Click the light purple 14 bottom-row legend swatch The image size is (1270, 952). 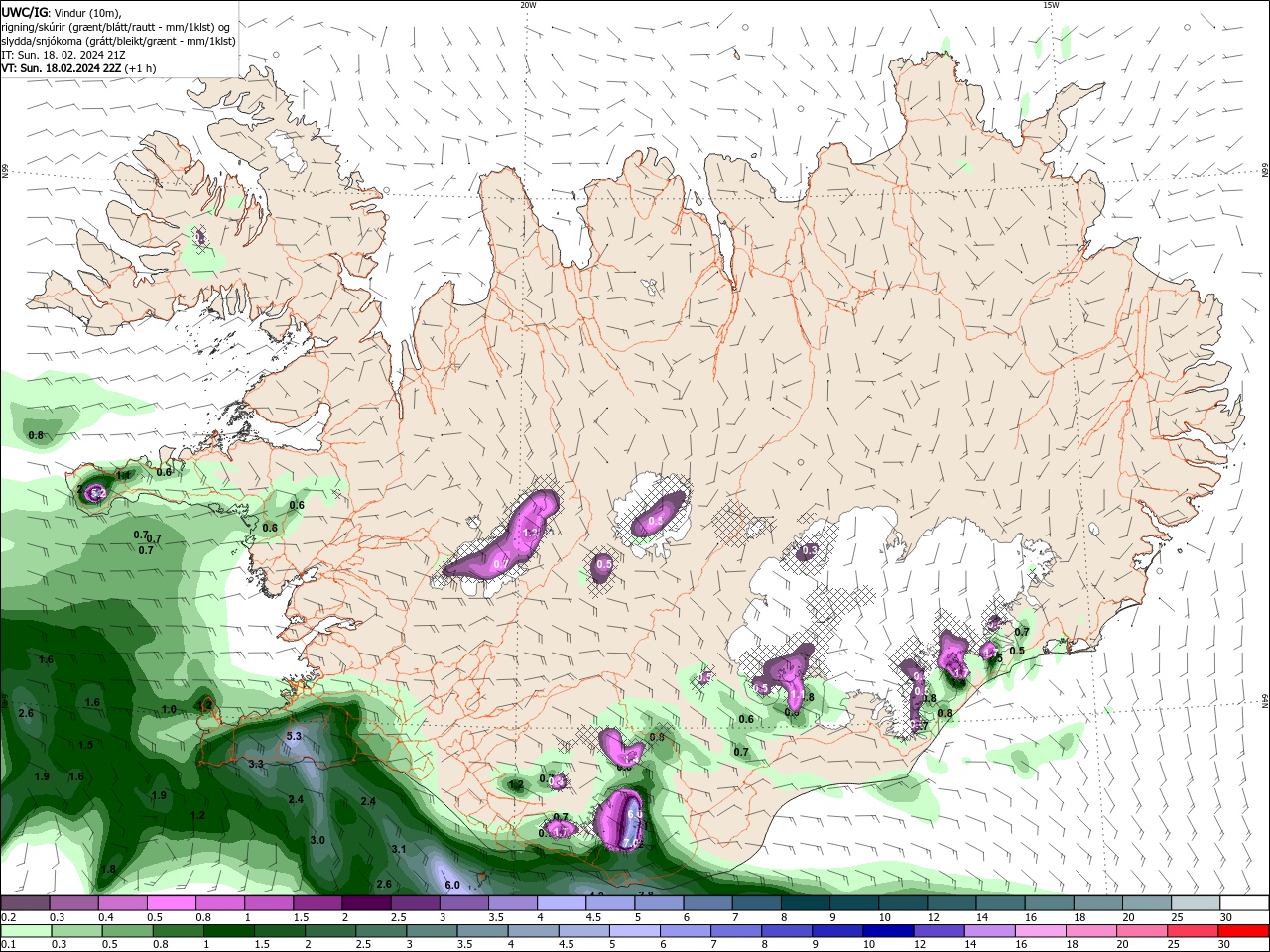pos(988,930)
